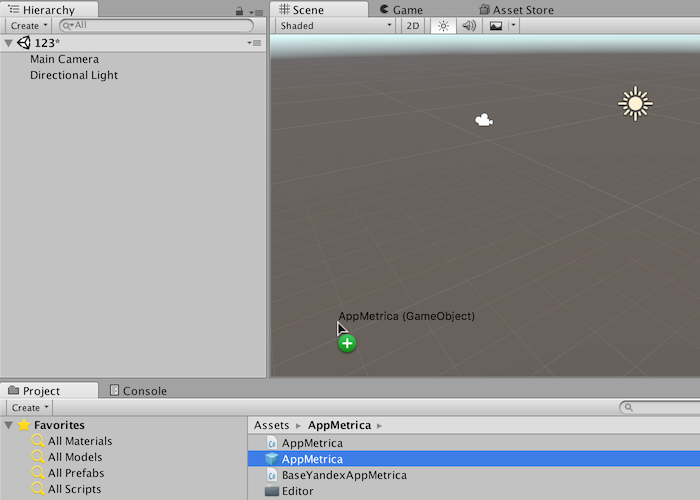This screenshot has height=500, width=700.
Task: Click Assets in the breadcrumb path
Action: click(x=271, y=425)
